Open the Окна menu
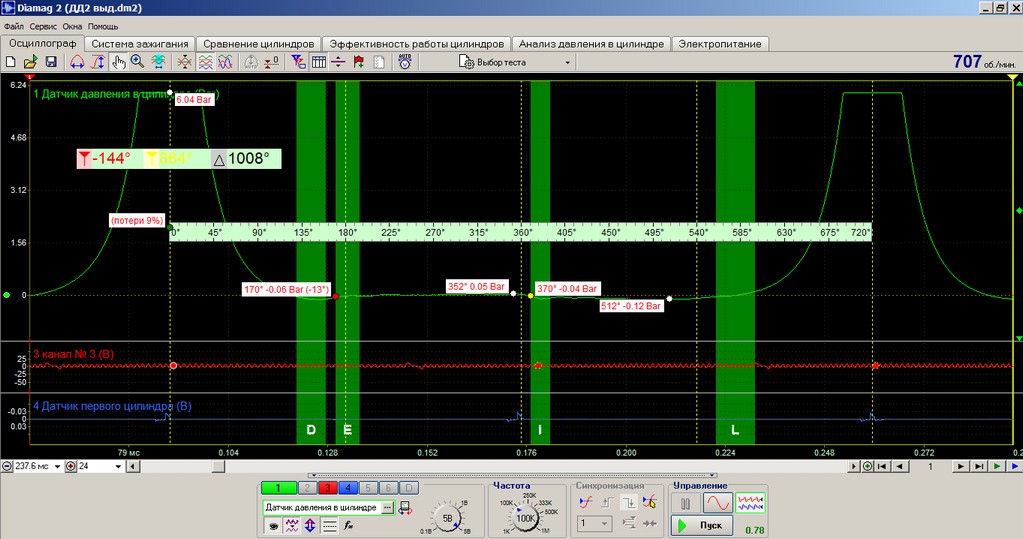This screenshot has width=1023, height=539. (x=72, y=27)
